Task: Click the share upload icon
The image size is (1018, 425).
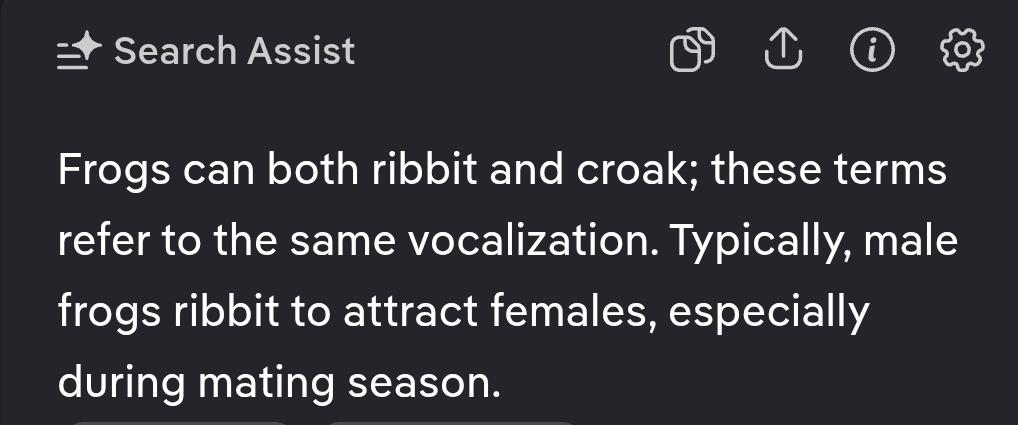Action: [x=783, y=50]
